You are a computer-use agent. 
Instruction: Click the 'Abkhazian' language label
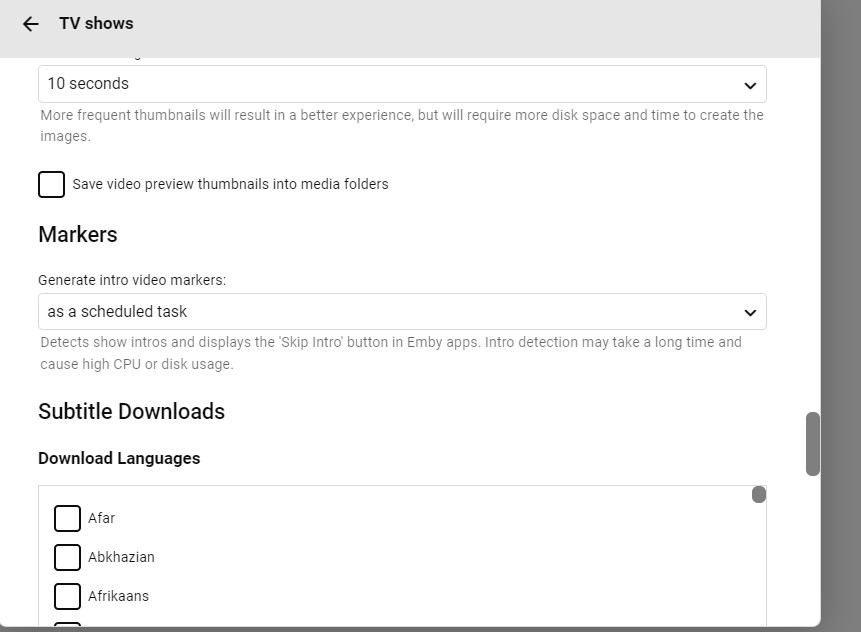point(121,557)
